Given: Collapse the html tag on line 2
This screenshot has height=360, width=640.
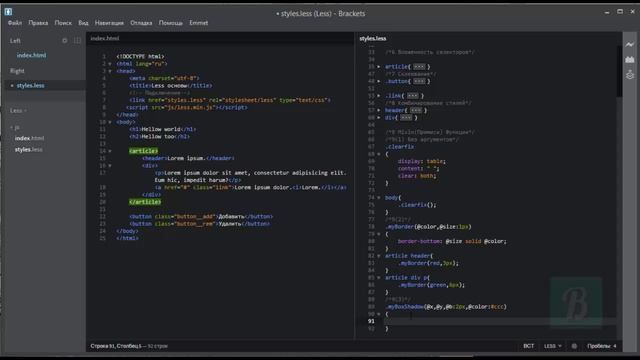Looking at the screenshot, I should pyautogui.click(x=110, y=64).
